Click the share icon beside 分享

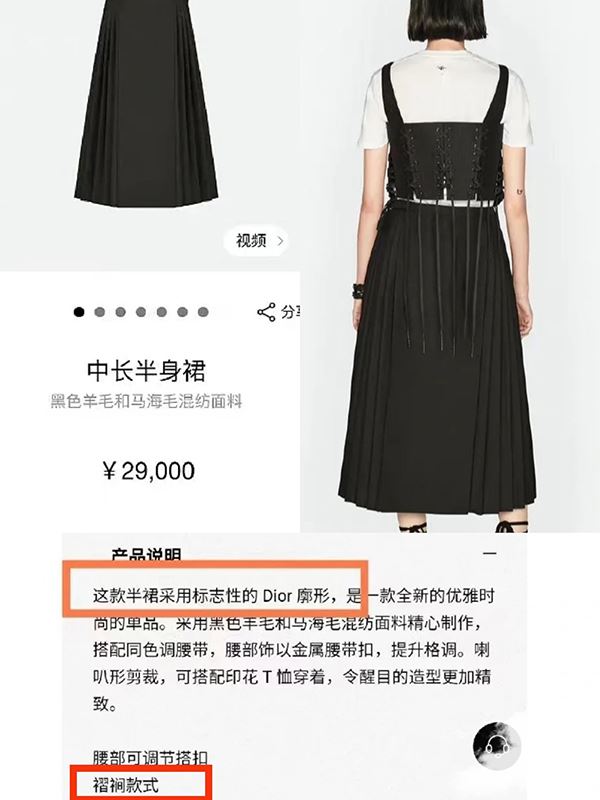266,312
